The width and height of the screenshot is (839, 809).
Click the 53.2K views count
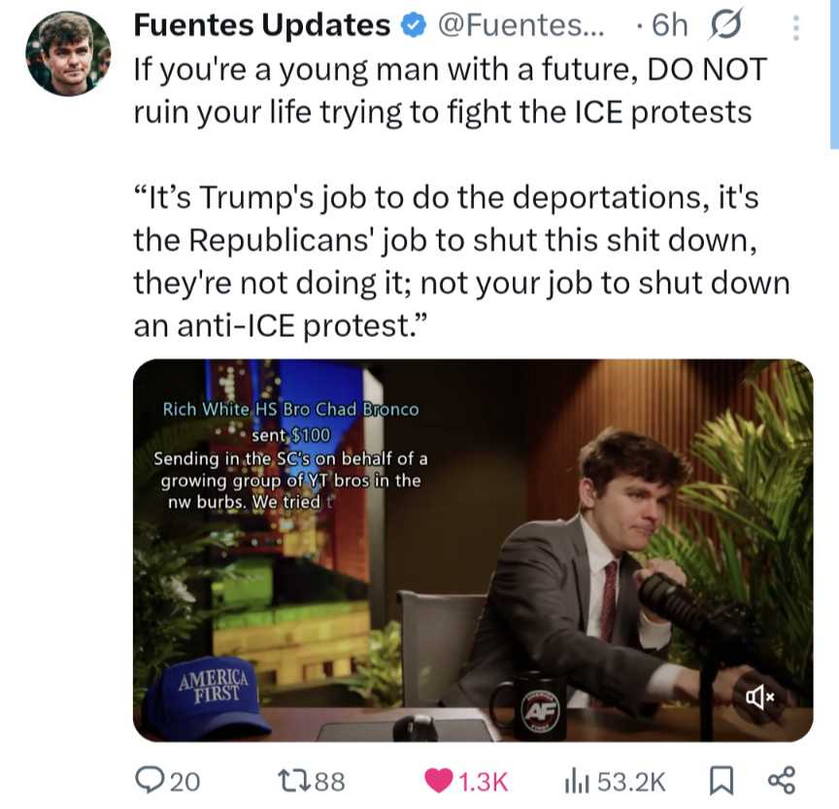click(x=631, y=782)
